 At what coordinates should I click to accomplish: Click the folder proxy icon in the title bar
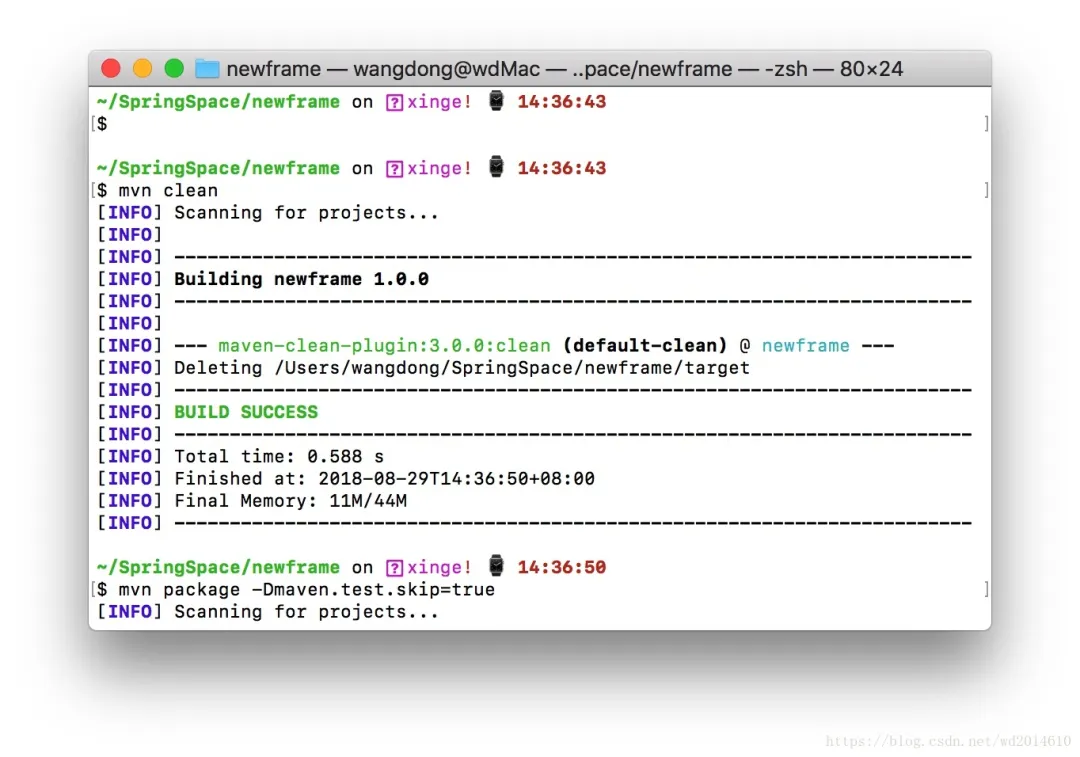[x=206, y=68]
